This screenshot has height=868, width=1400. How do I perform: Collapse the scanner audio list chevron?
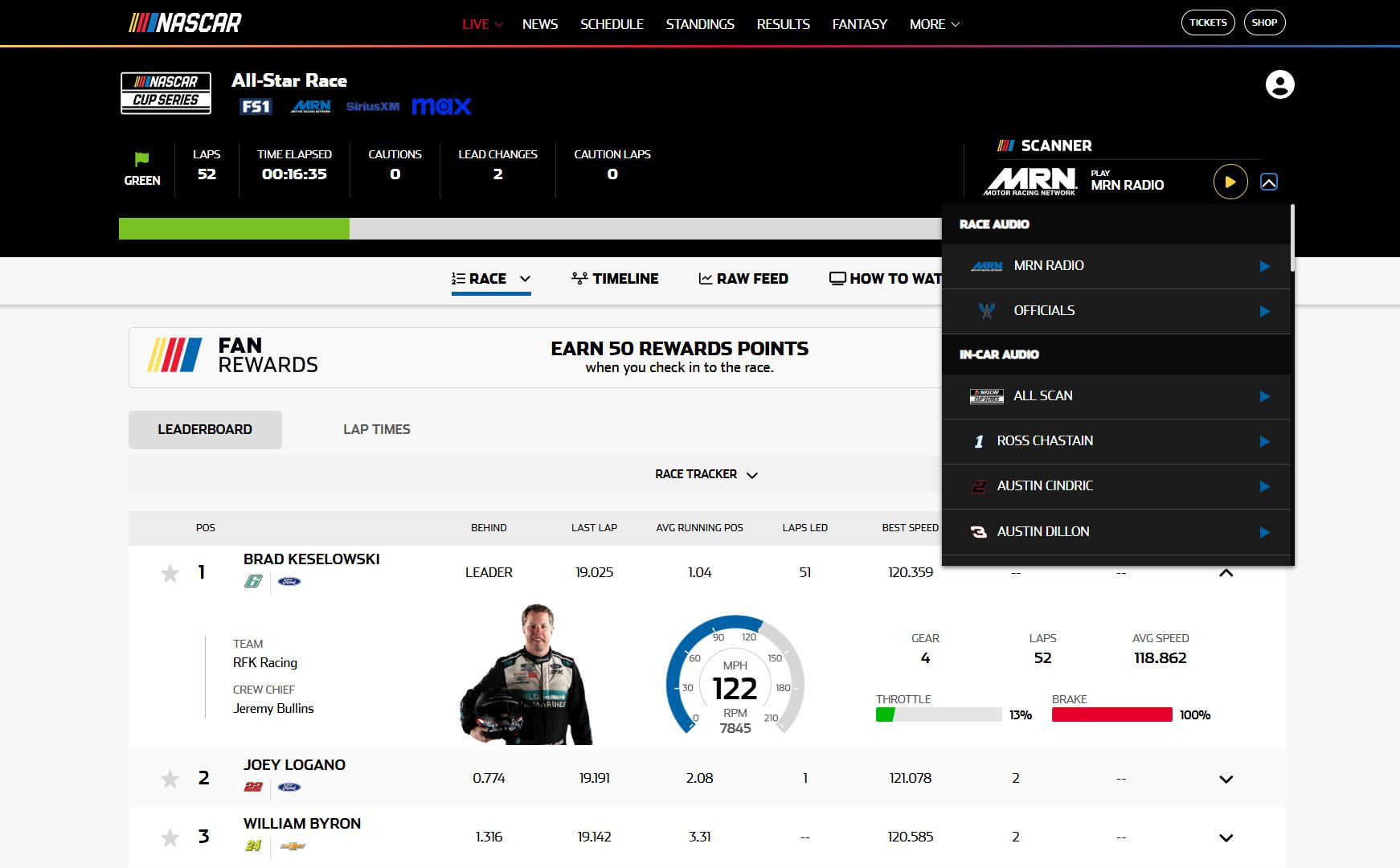tap(1269, 182)
